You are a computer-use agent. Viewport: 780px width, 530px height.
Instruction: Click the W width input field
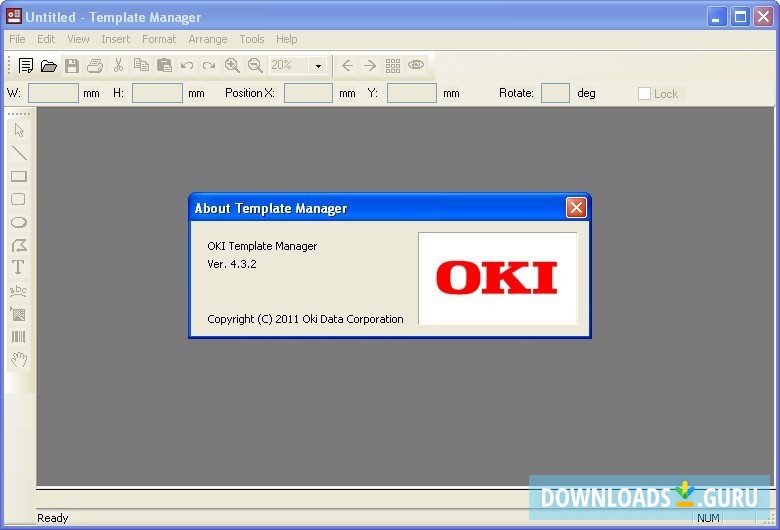point(53,93)
